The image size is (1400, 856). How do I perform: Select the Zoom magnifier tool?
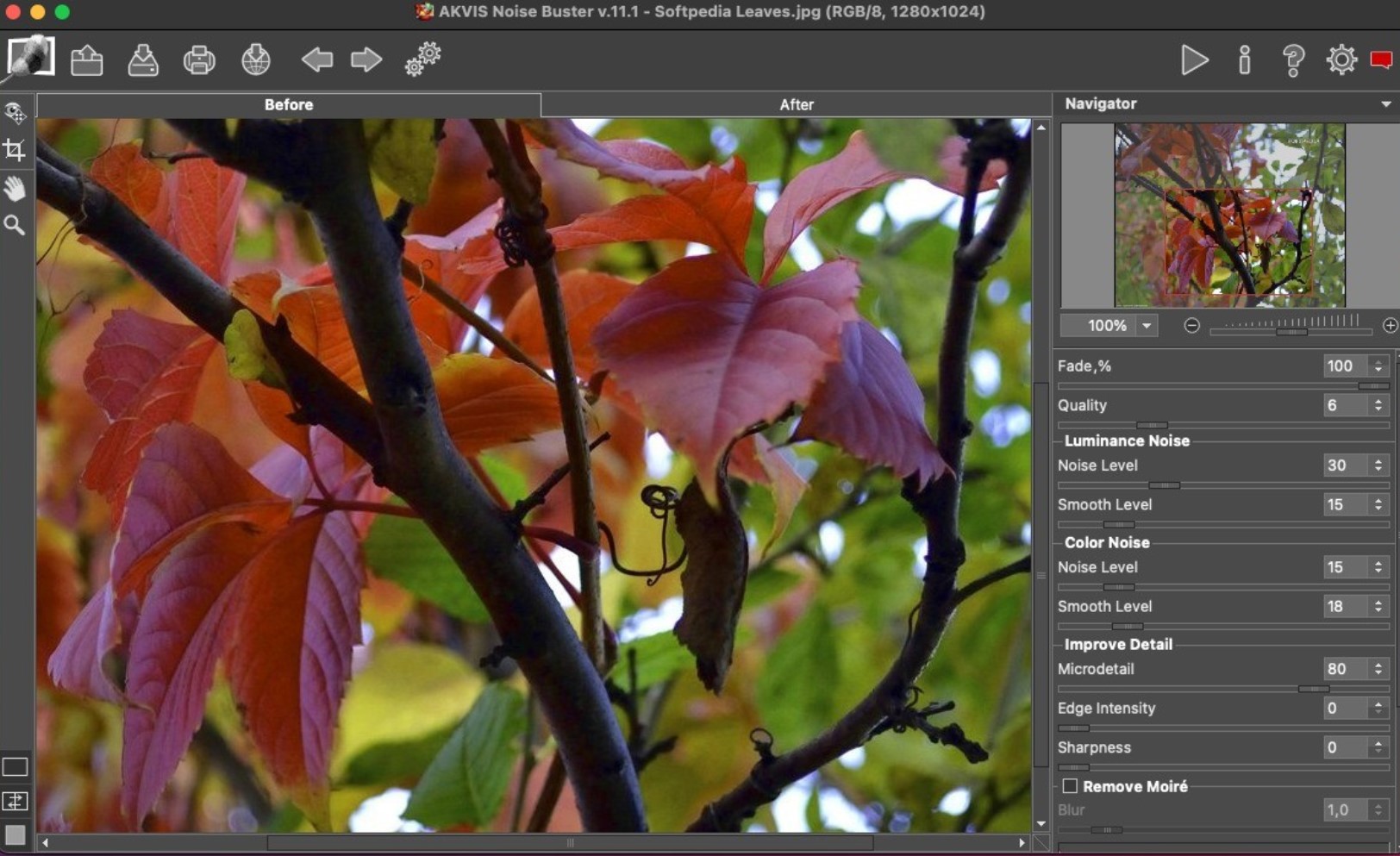coord(15,226)
